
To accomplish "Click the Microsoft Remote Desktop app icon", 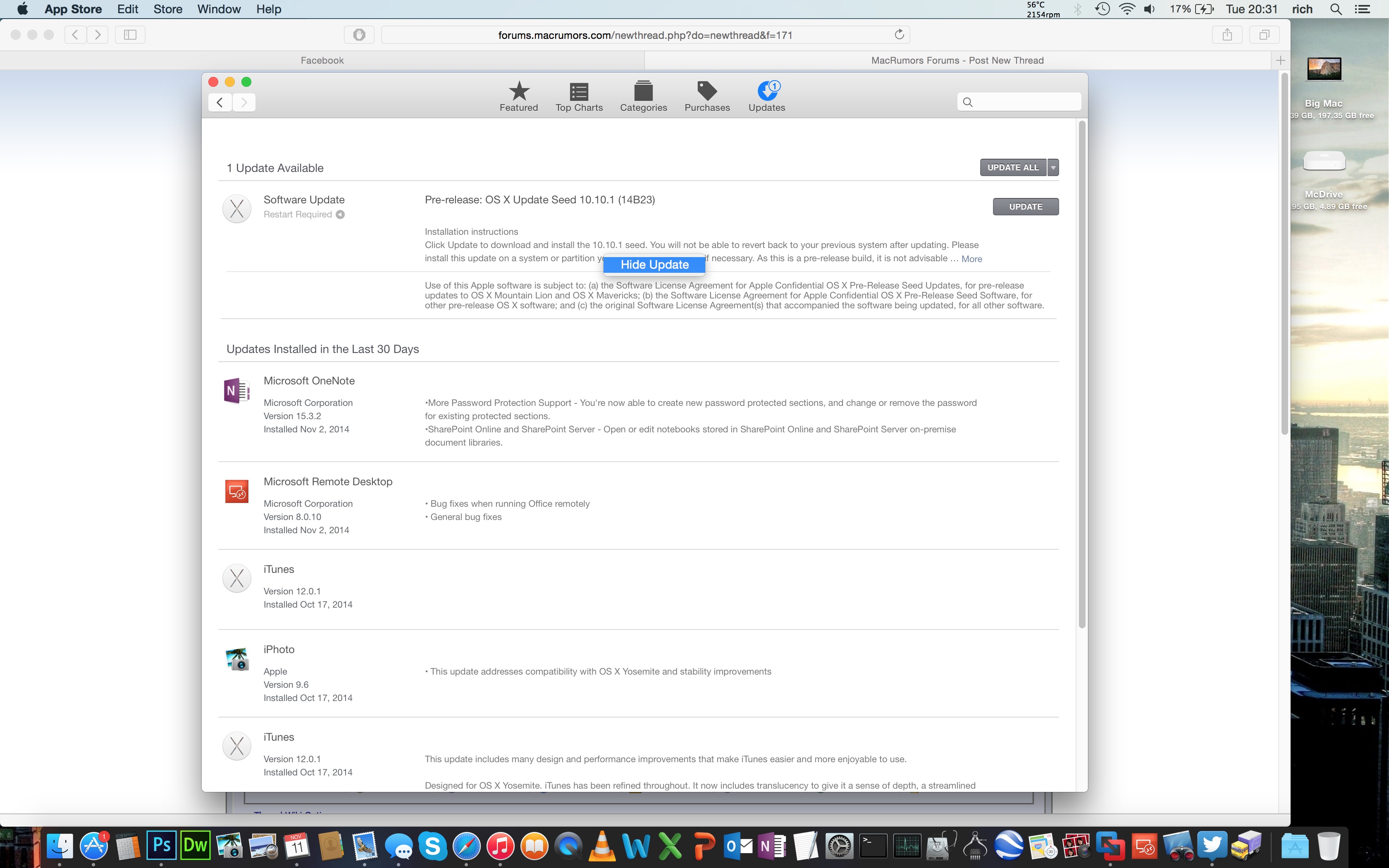I will pyautogui.click(x=236, y=492).
